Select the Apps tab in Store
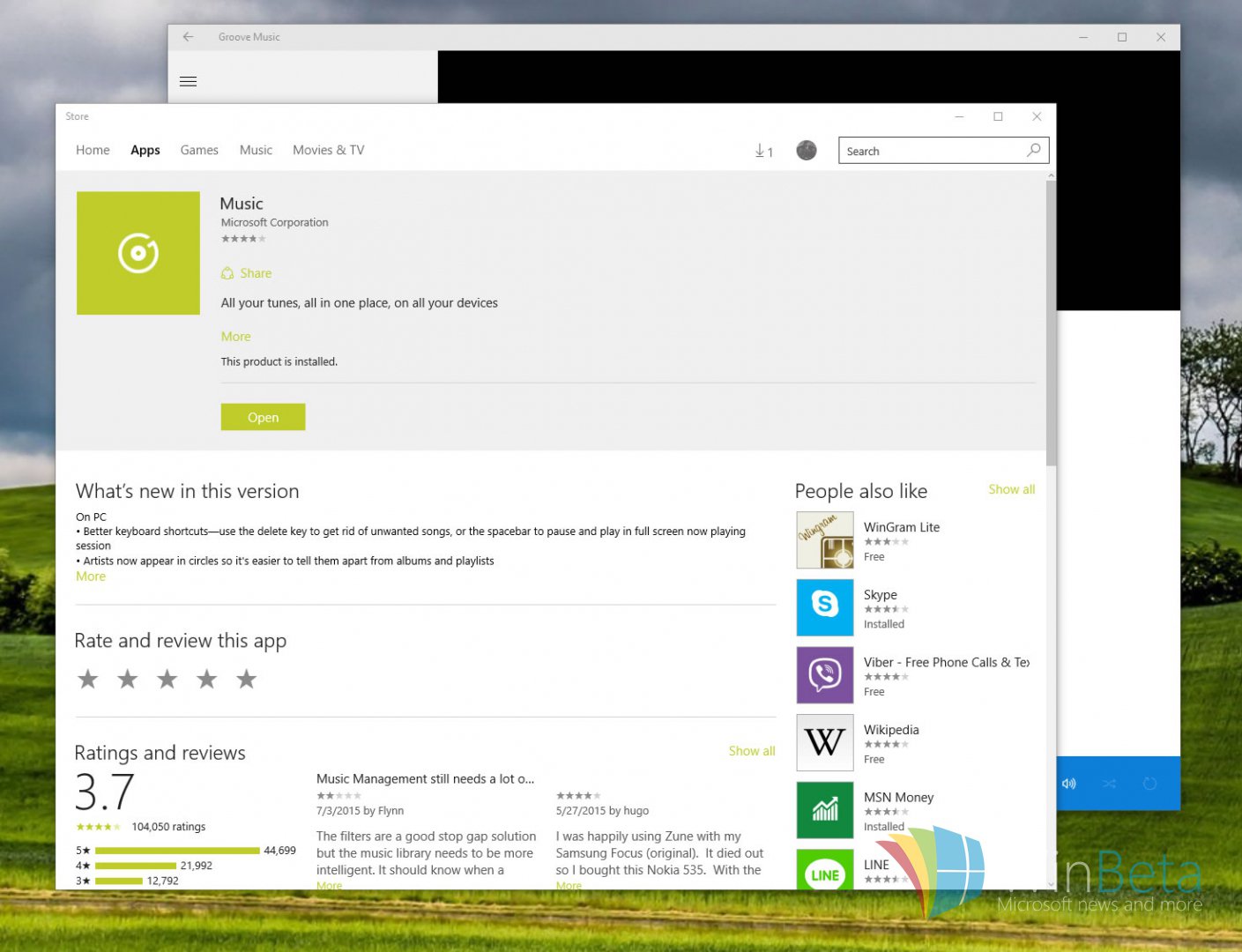The image size is (1242, 952). (x=145, y=150)
